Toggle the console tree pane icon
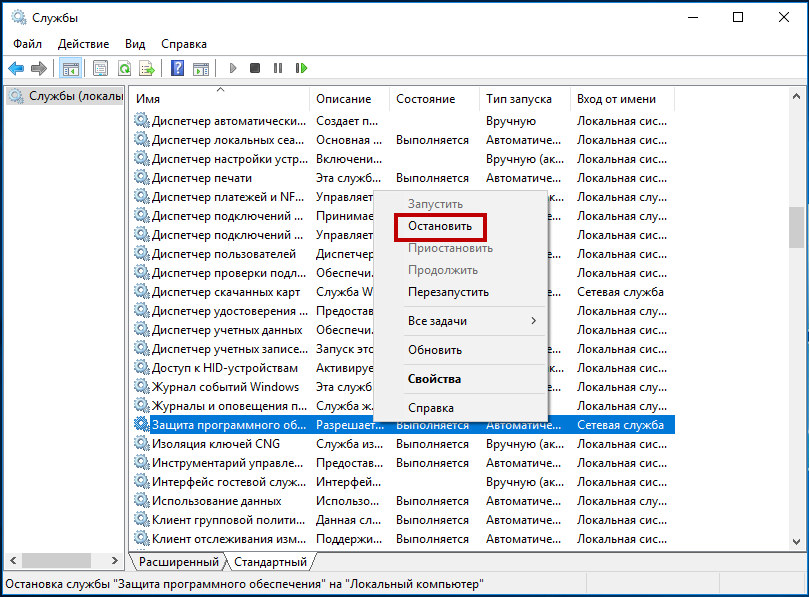This screenshot has width=809, height=597. [71, 68]
